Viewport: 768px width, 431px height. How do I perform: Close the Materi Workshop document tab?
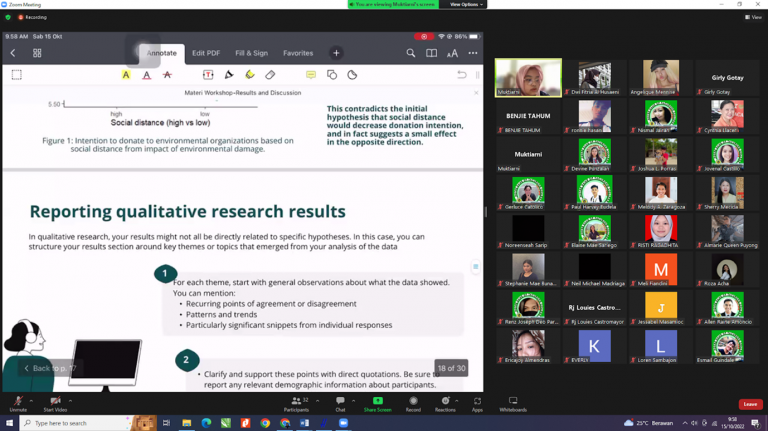click(x=476, y=93)
